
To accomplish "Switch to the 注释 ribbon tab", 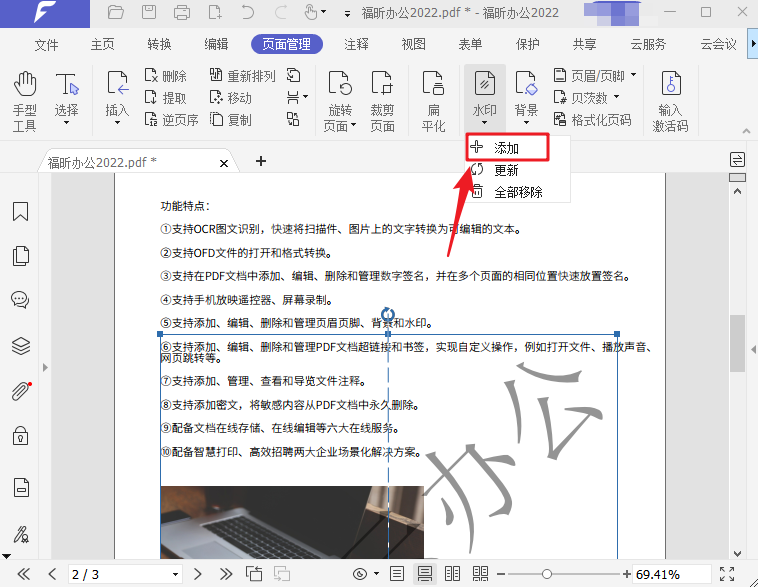I will point(356,44).
